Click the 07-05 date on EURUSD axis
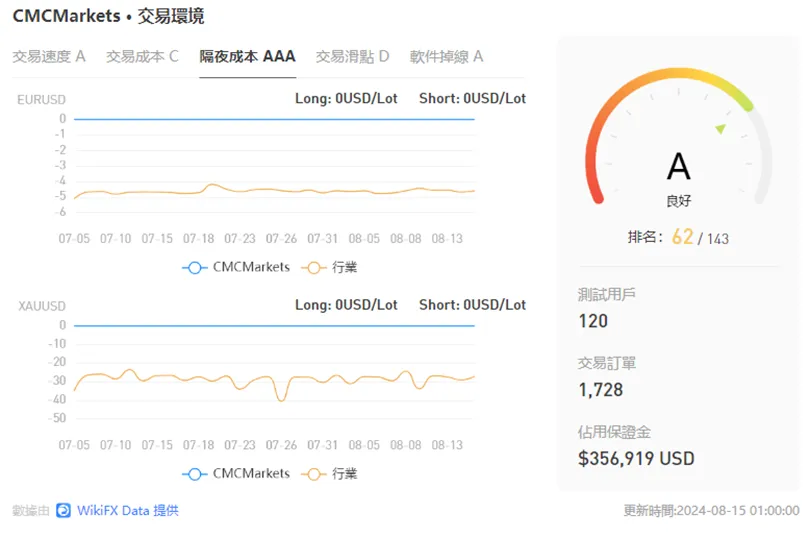The width and height of the screenshot is (810, 538). pyautogui.click(x=74, y=239)
